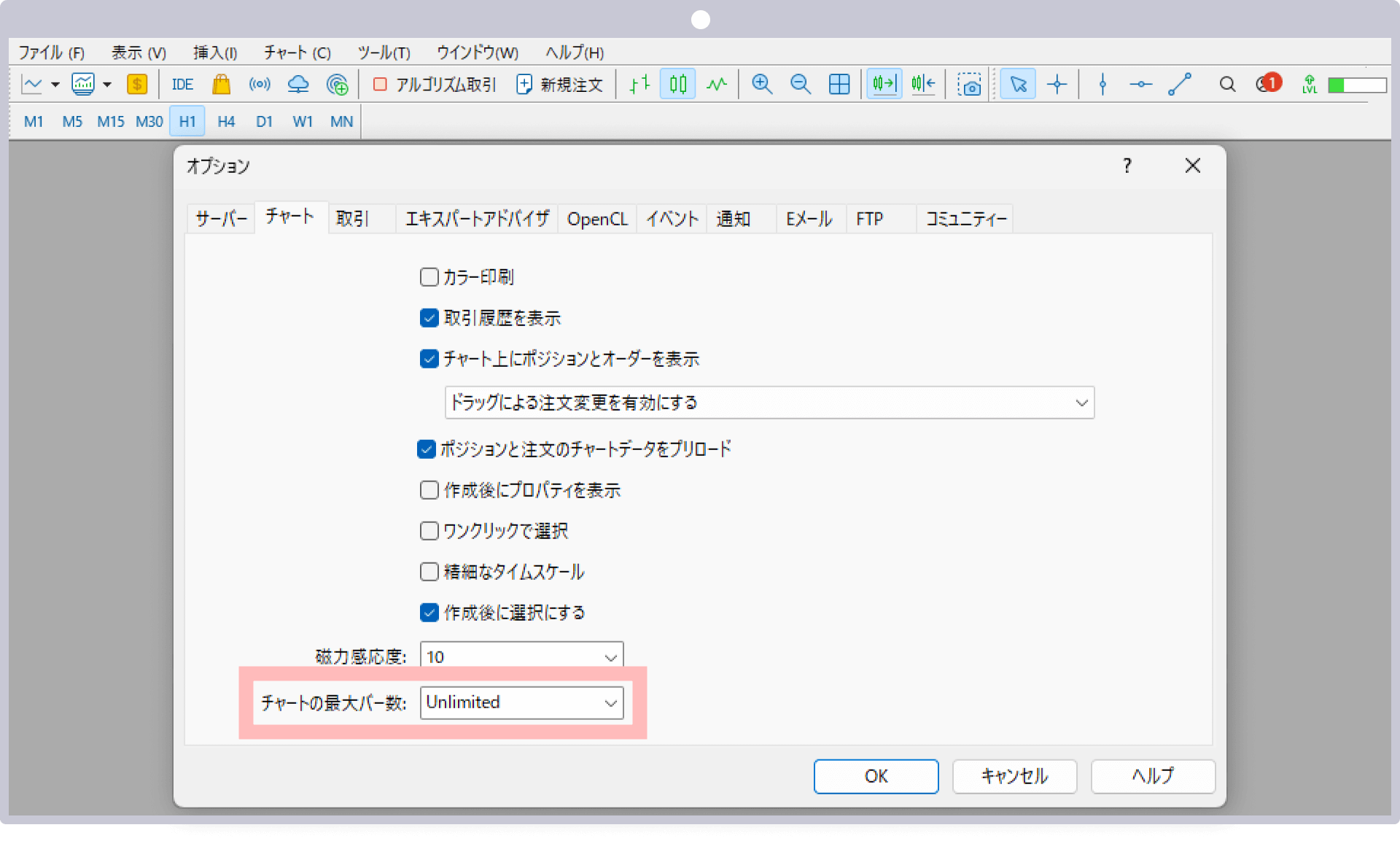This screenshot has width=1400, height=841.
Task: Toggle chart shift icon
Action: coord(923,85)
